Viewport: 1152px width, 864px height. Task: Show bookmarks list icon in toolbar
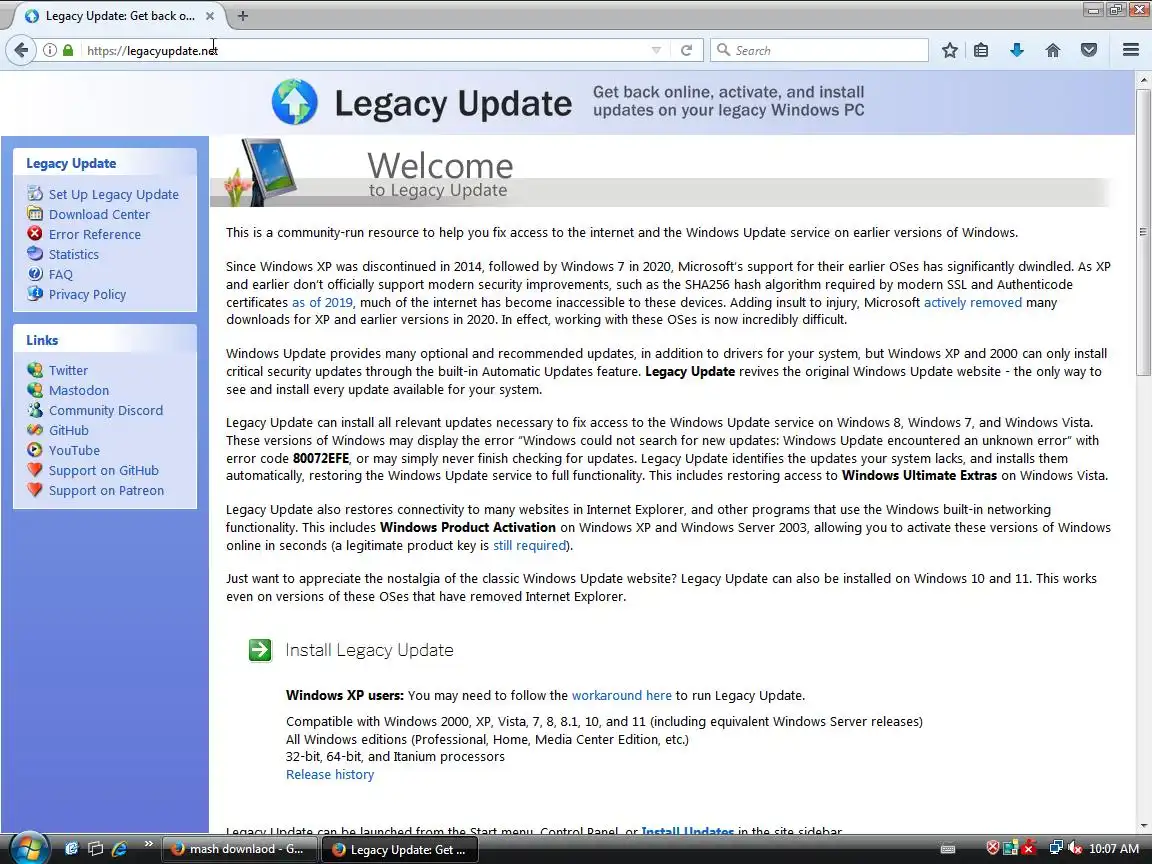(x=981, y=50)
